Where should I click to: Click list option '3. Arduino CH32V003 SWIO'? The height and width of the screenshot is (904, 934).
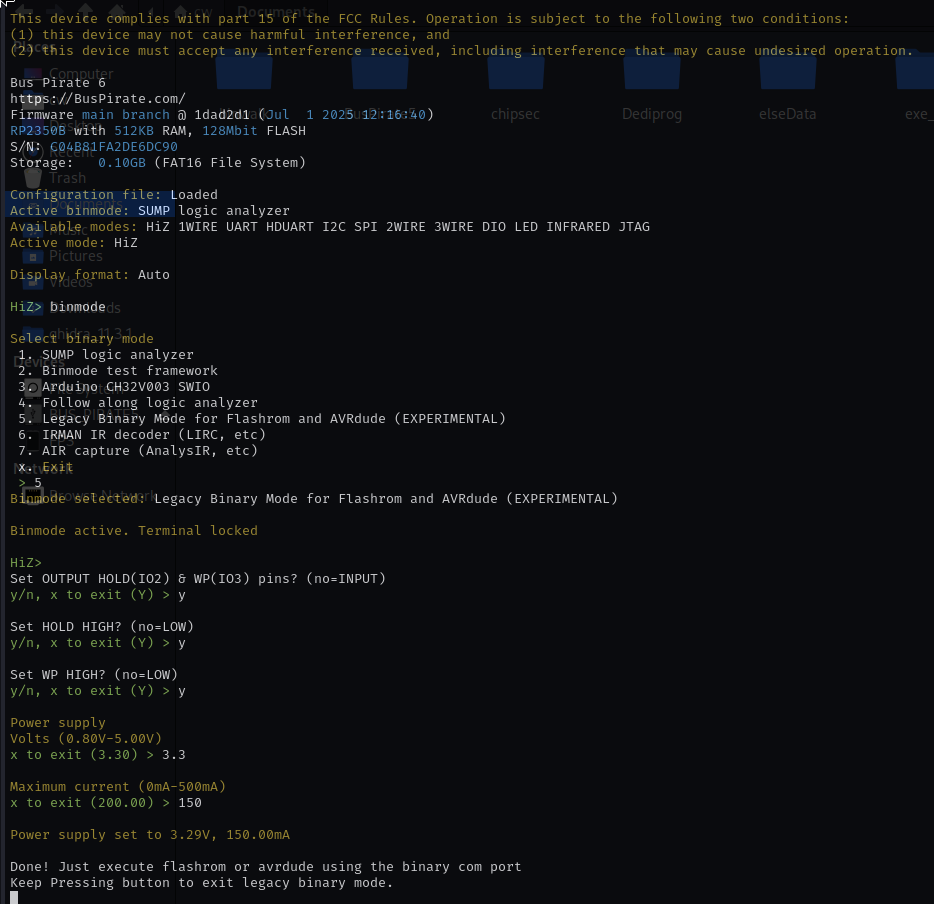coord(114,386)
